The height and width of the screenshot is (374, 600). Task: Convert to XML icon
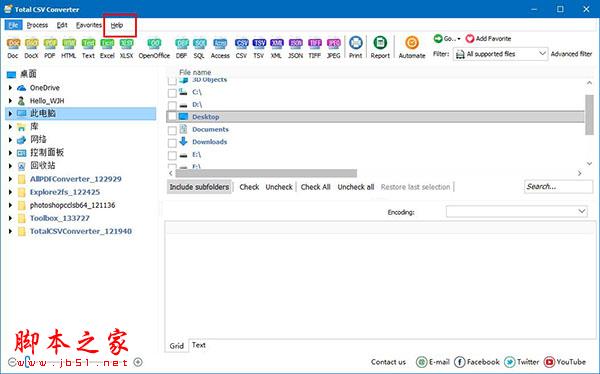click(276, 43)
